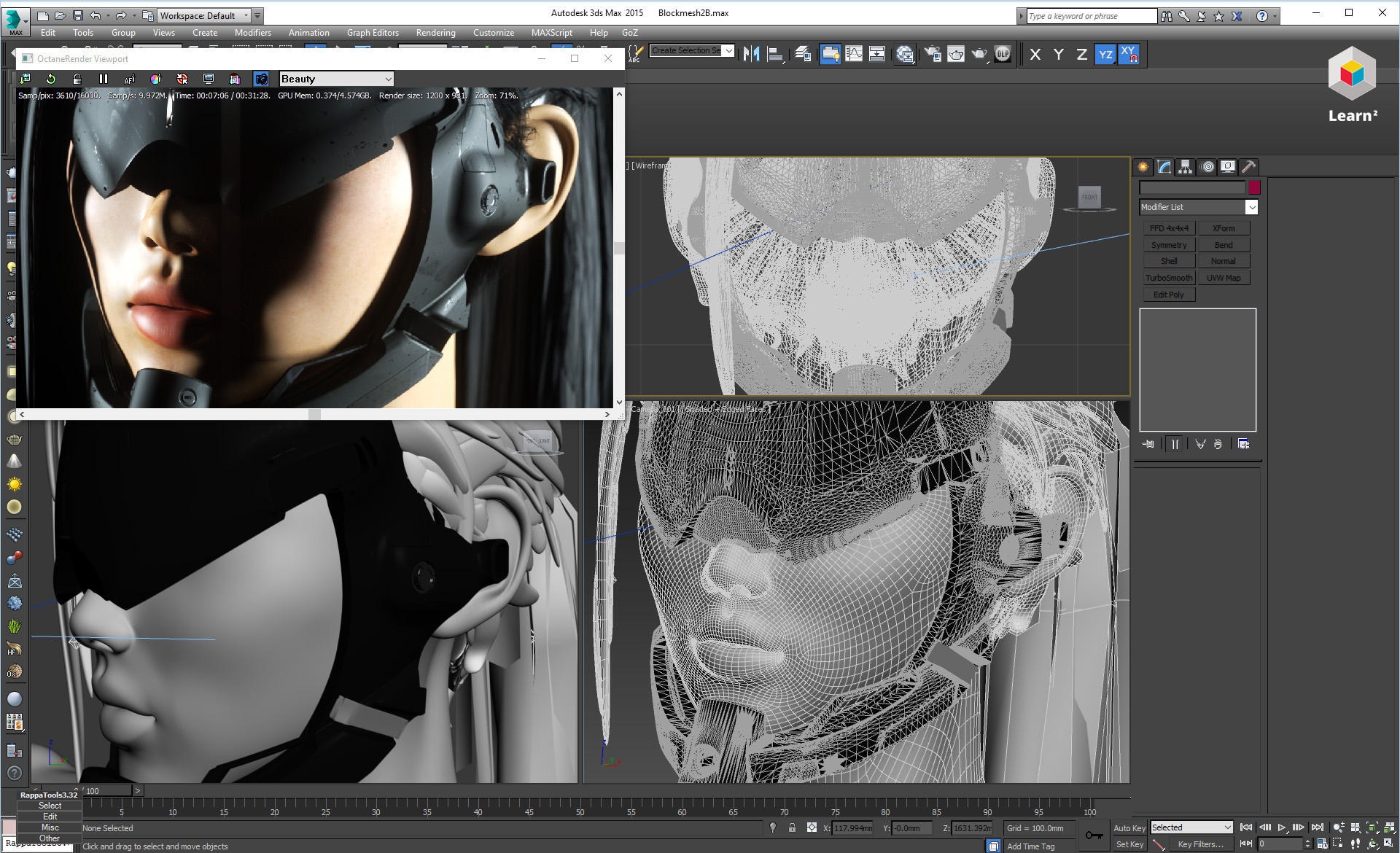Open the Modifiers menu

point(252,33)
